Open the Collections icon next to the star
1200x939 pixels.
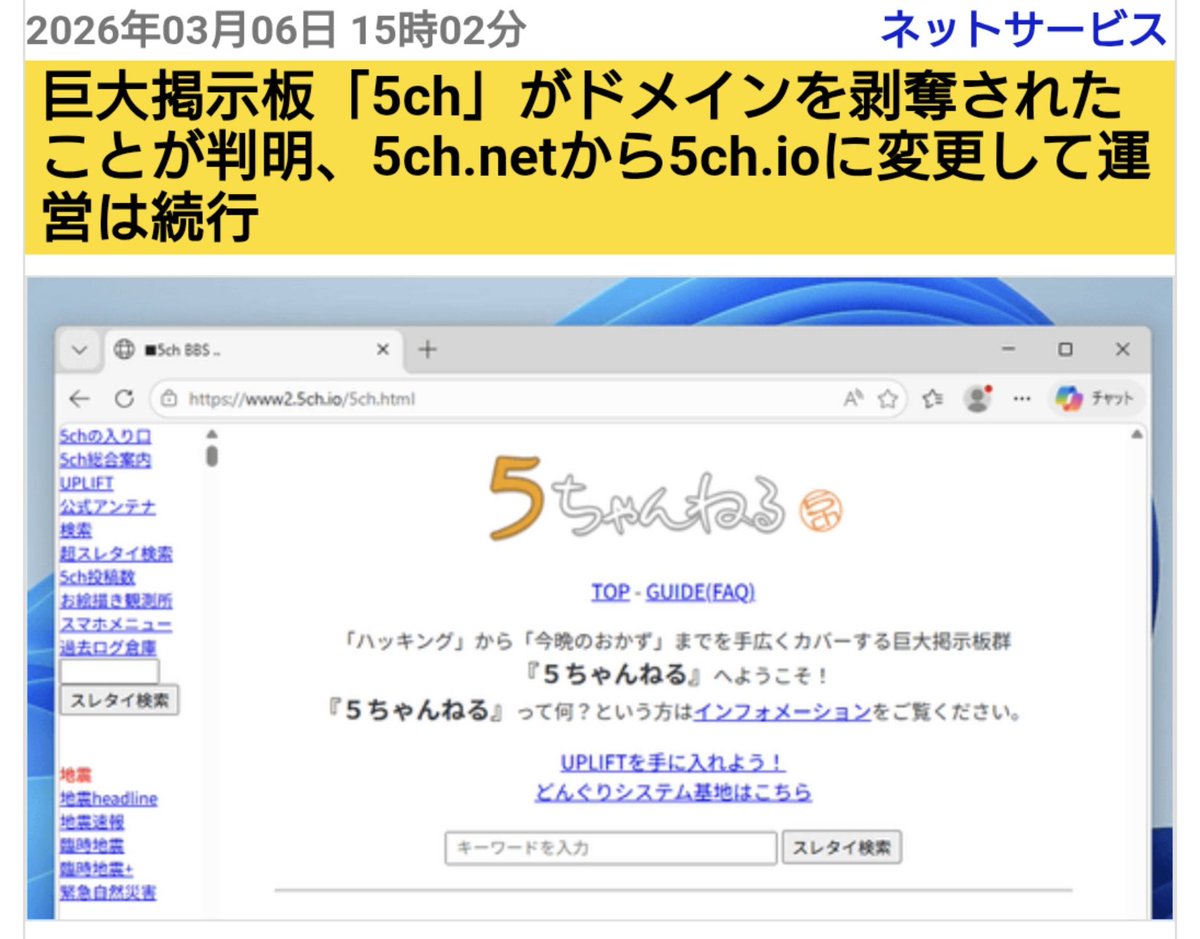point(932,398)
